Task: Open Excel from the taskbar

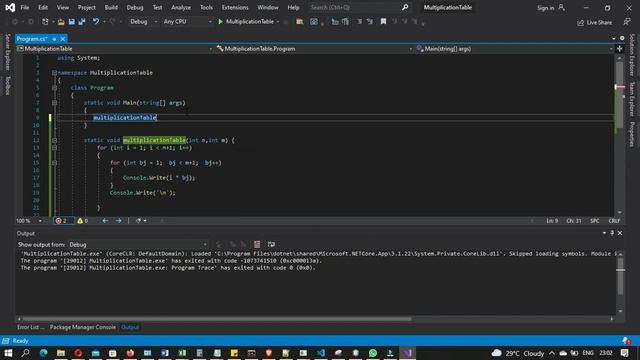Action: (182, 353)
